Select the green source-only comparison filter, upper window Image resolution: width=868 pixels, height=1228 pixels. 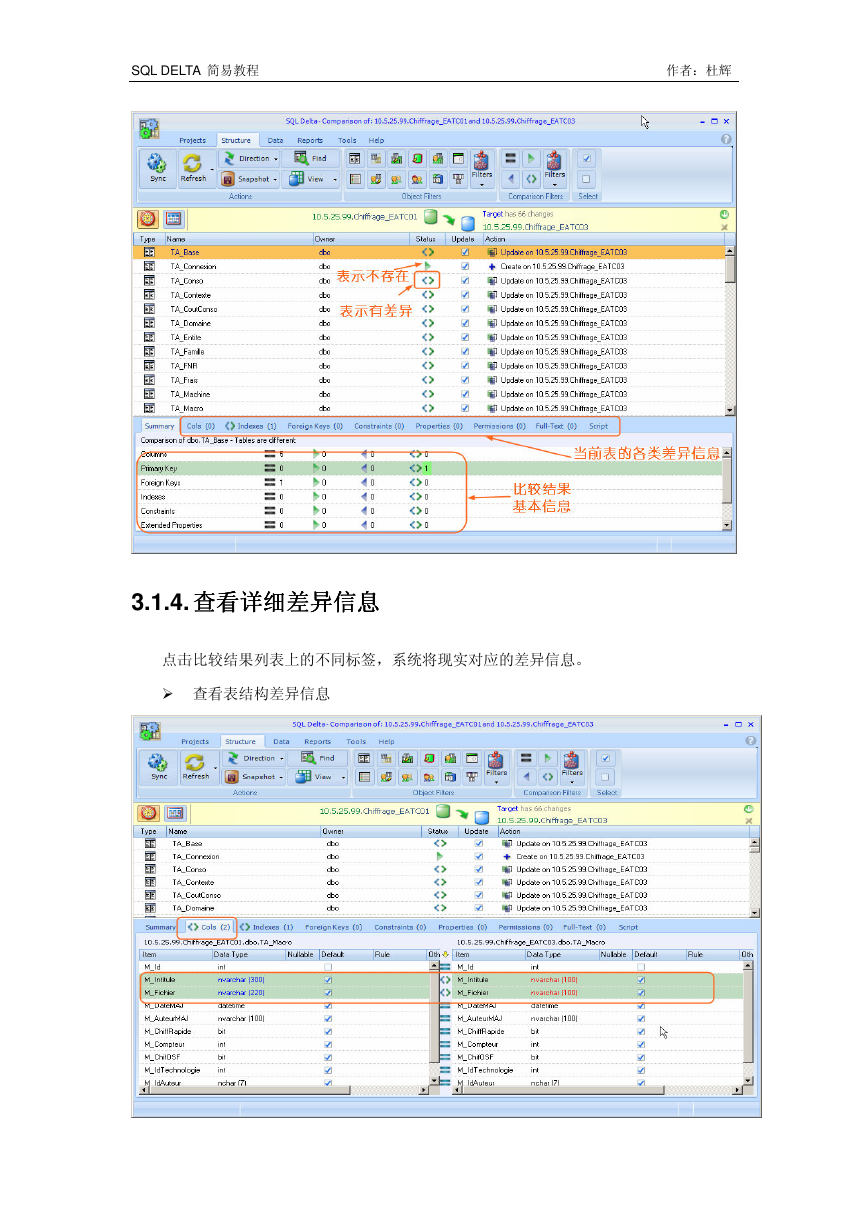[531, 158]
